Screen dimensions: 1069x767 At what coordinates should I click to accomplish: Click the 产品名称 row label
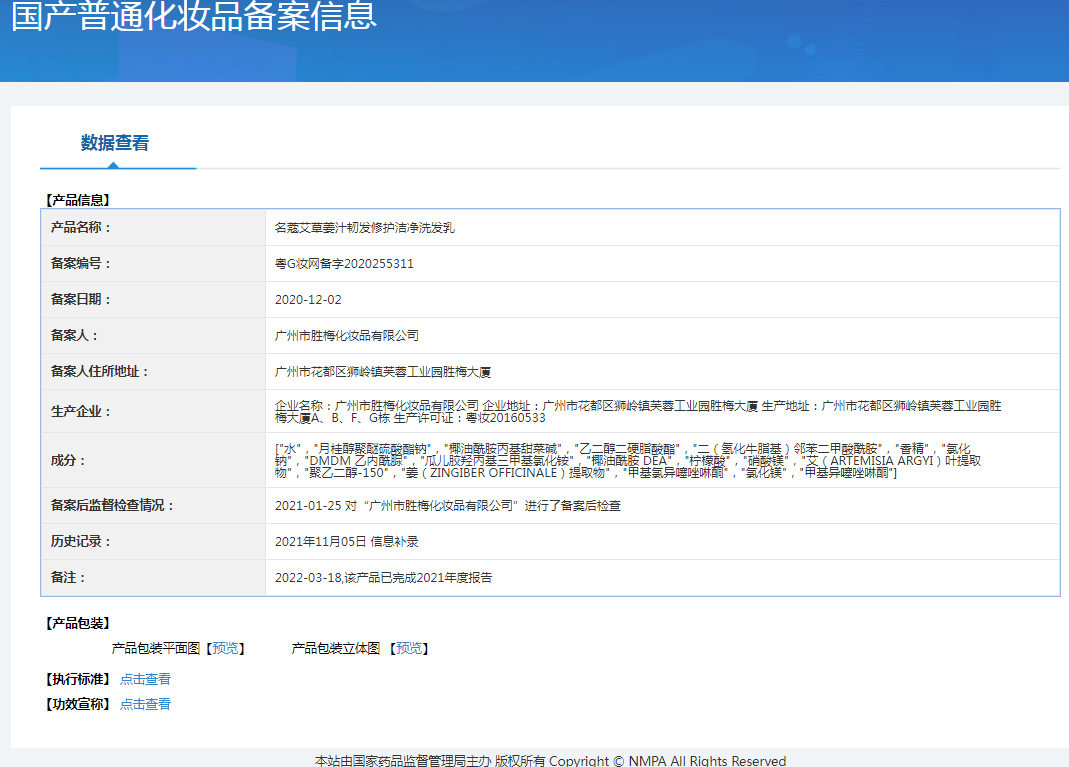[80, 228]
